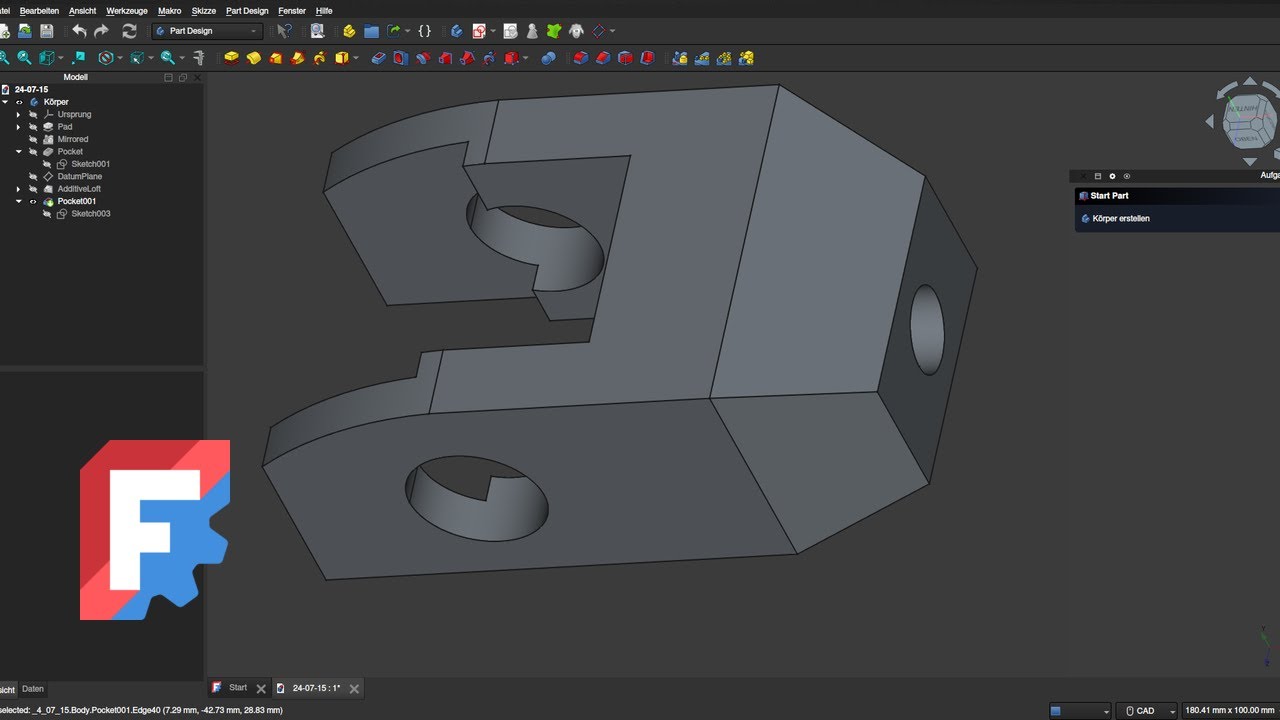Screen dimensions: 1280x720
Task: Select the Groove tool icon
Action: (x=423, y=58)
